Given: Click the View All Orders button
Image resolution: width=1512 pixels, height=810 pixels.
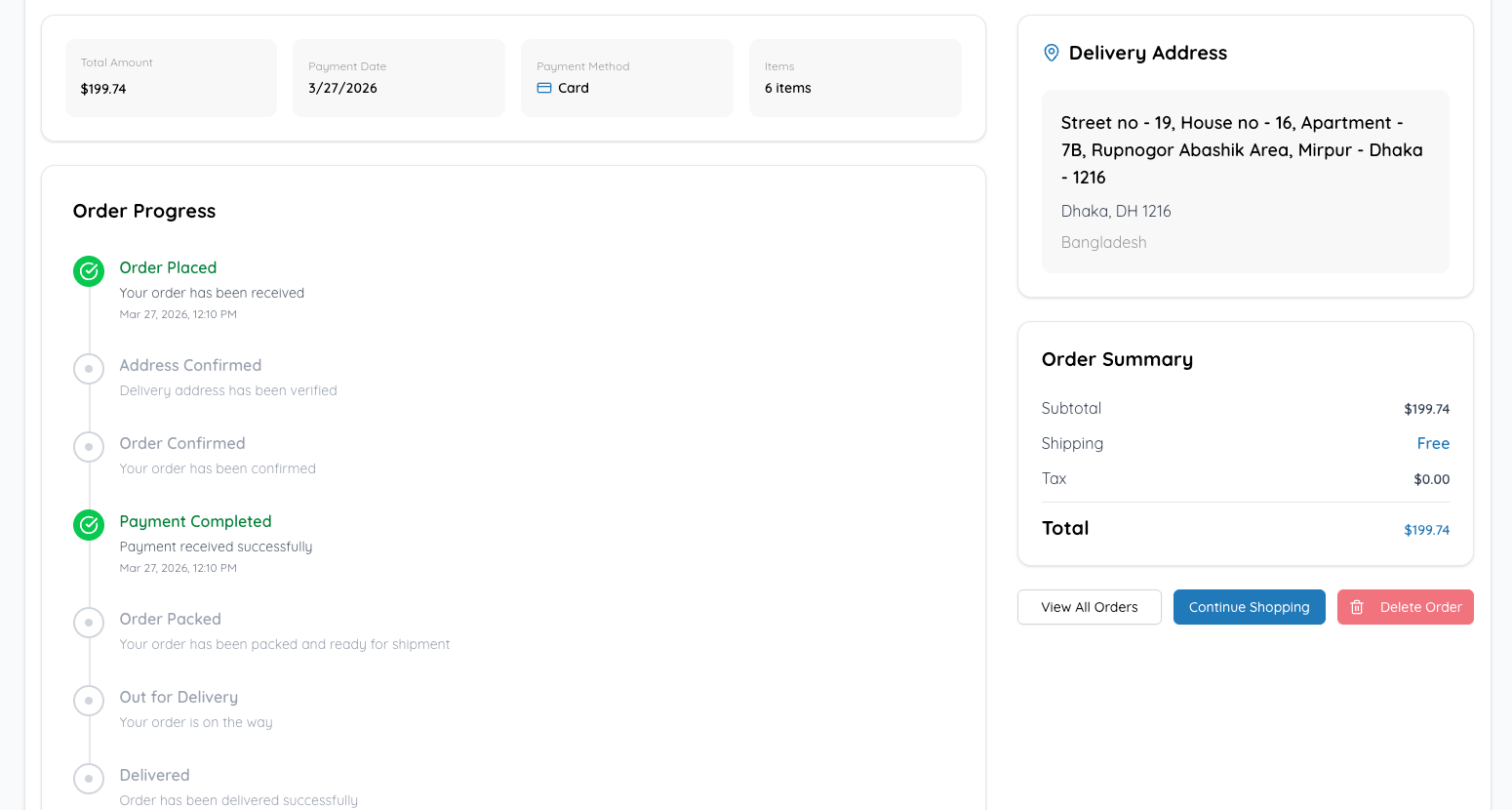Looking at the screenshot, I should point(1089,607).
